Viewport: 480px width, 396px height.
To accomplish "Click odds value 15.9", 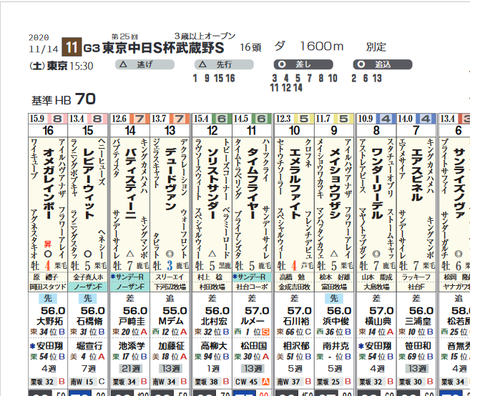I will point(37,119).
